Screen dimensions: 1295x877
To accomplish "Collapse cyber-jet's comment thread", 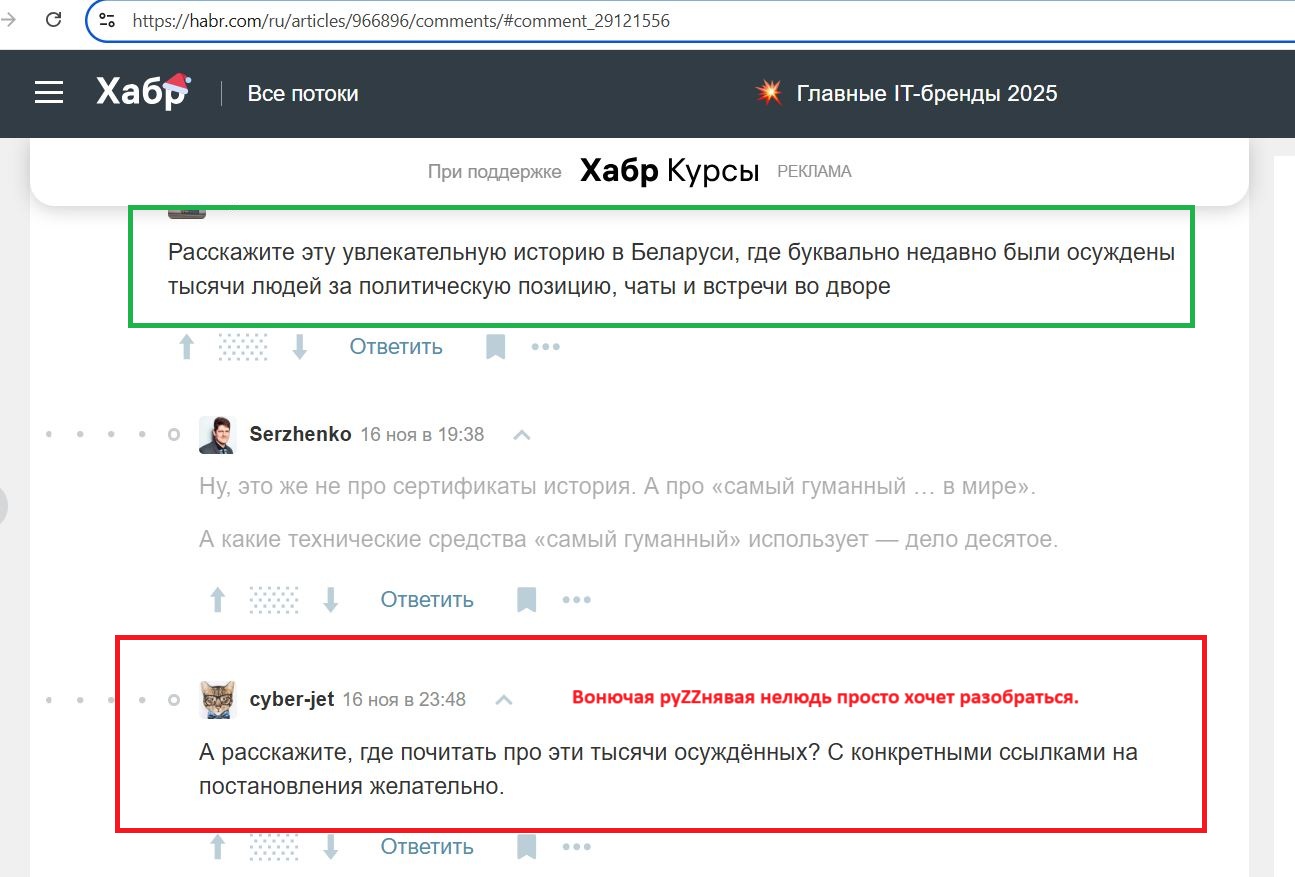I will click(503, 699).
